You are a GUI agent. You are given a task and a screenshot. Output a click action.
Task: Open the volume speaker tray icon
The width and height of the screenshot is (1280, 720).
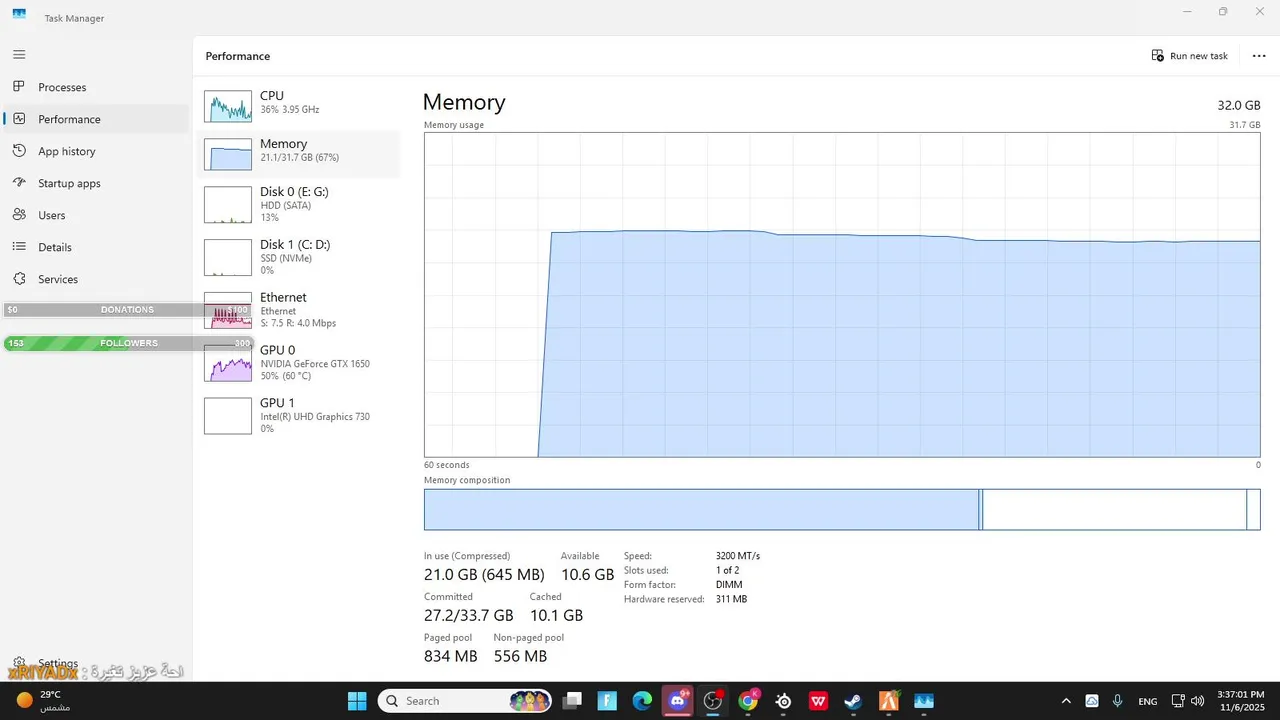click(1198, 701)
